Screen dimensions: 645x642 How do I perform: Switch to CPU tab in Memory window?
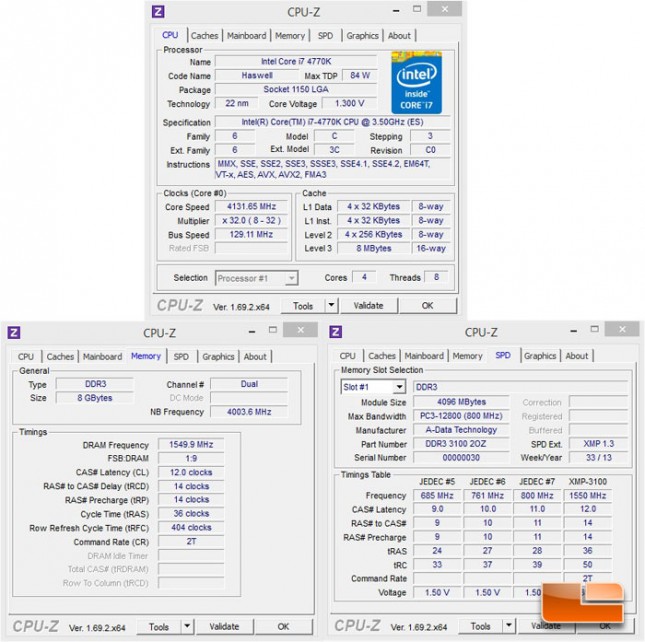pos(26,357)
